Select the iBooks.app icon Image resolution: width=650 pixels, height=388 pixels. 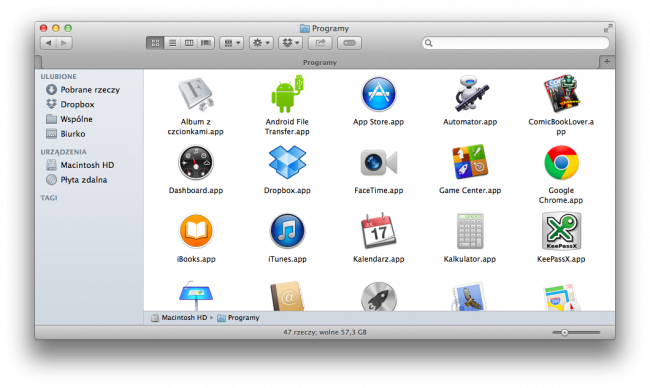coord(196,231)
